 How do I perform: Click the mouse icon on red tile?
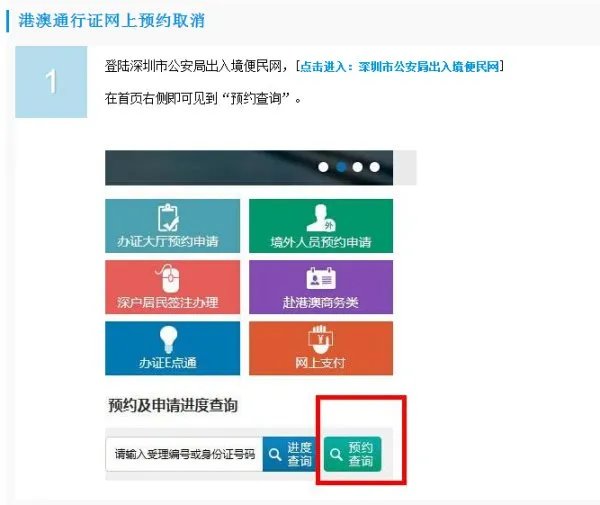168,279
